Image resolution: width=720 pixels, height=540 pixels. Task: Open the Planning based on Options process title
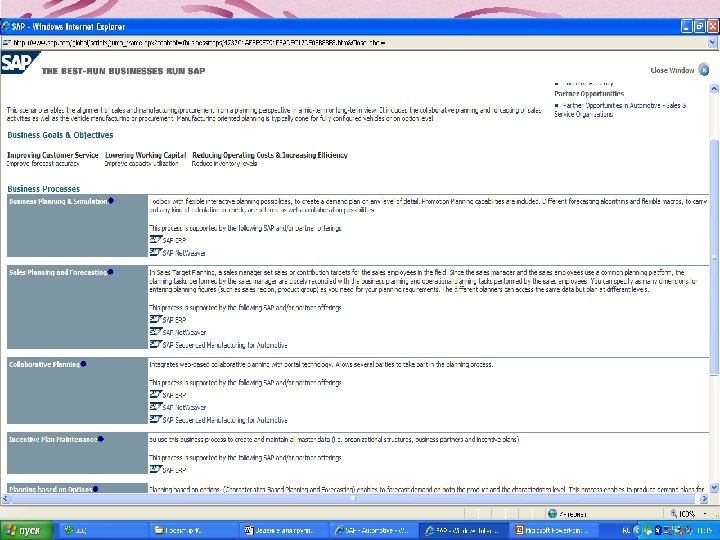[x=51, y=489]
